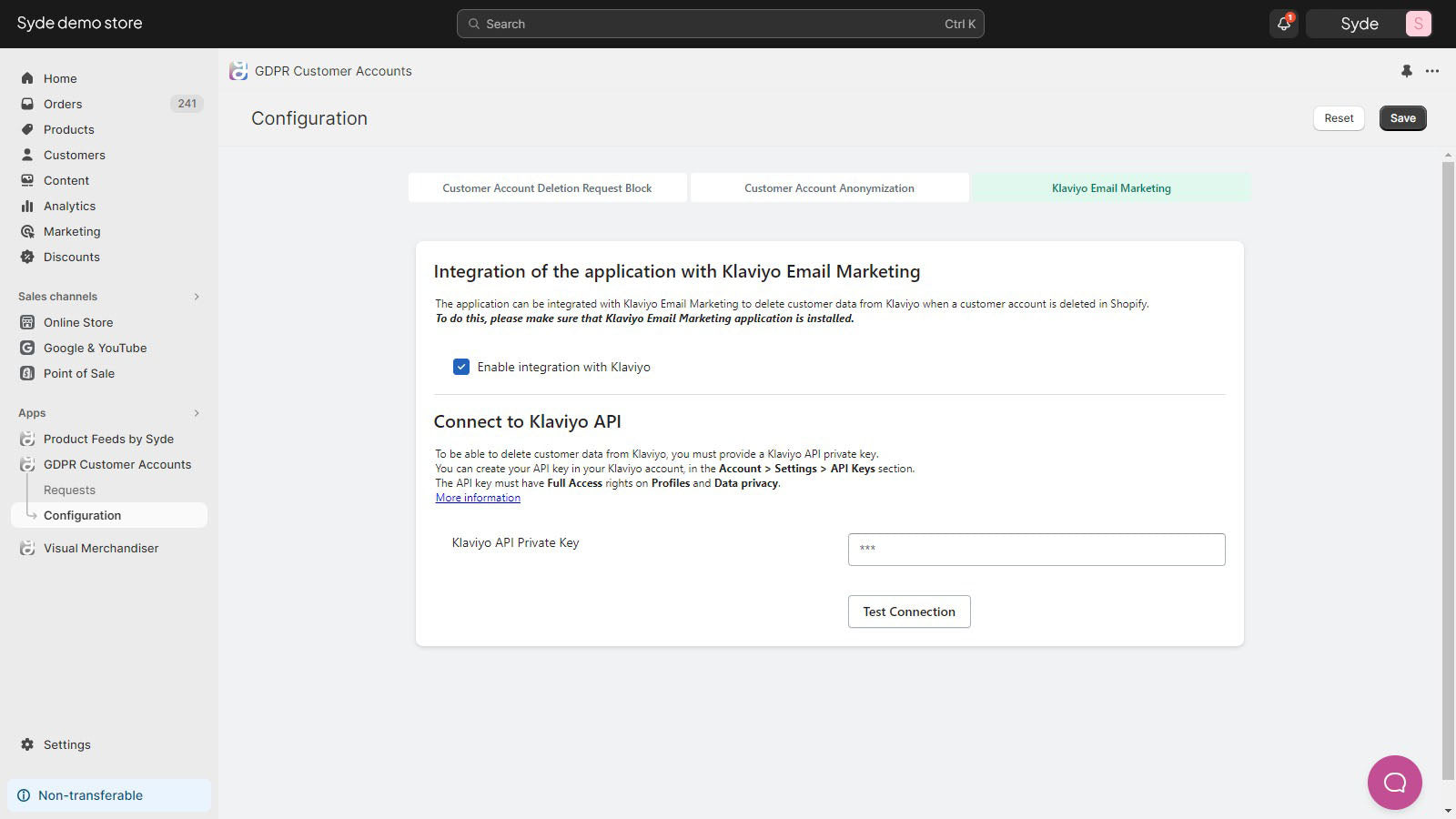Open Configuration in the sidebar
Image resolution: width=1456 pixels, height=819 pixels.
point(109,515)
